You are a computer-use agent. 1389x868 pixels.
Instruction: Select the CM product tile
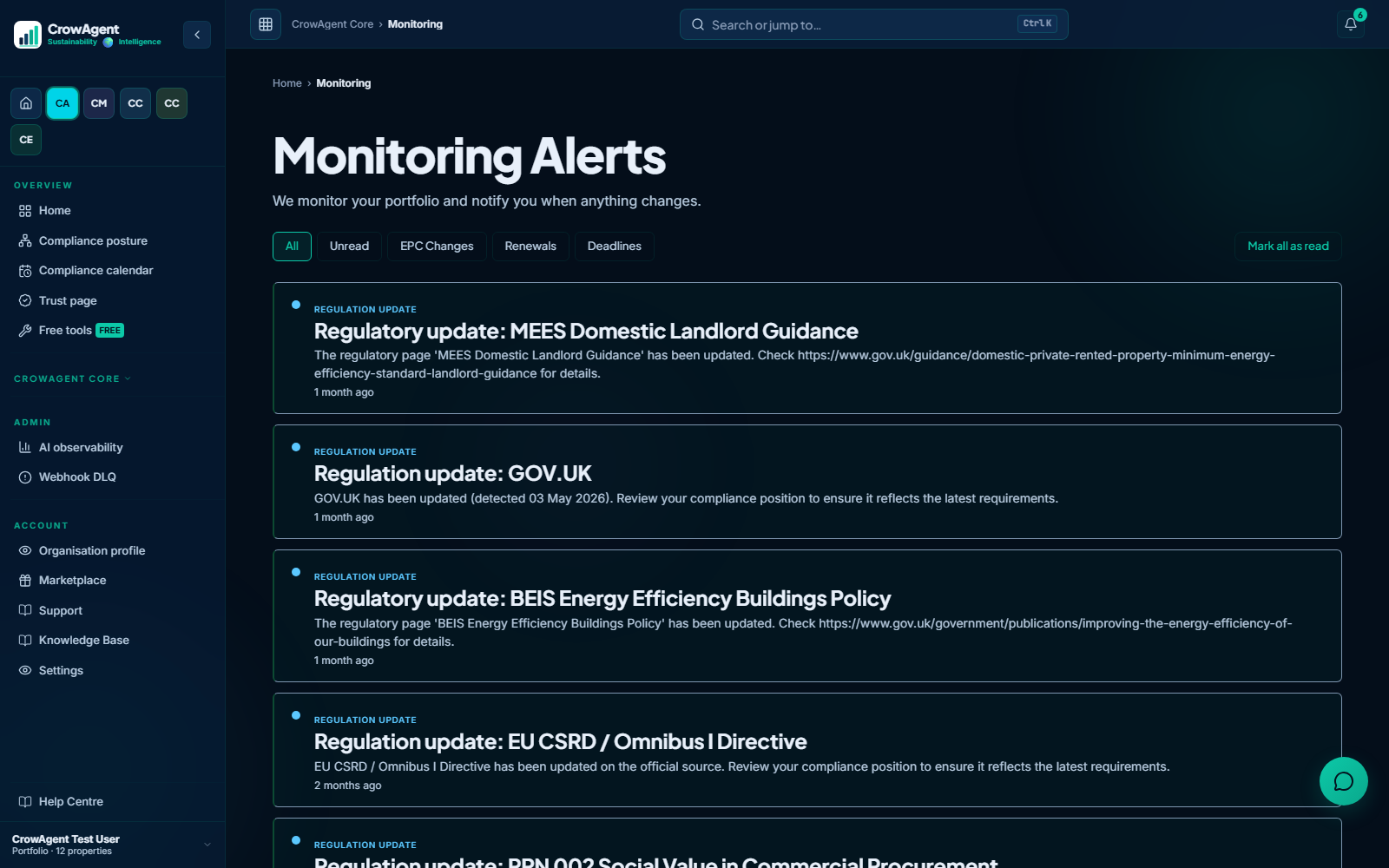coord(99,103)
